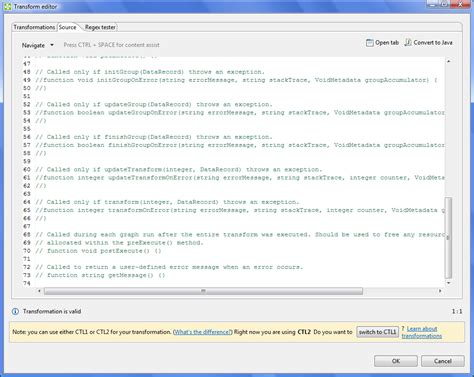Follow the Learn about transformations link
The height and width of the screenshot is (377, 474).
click(422, 332)
